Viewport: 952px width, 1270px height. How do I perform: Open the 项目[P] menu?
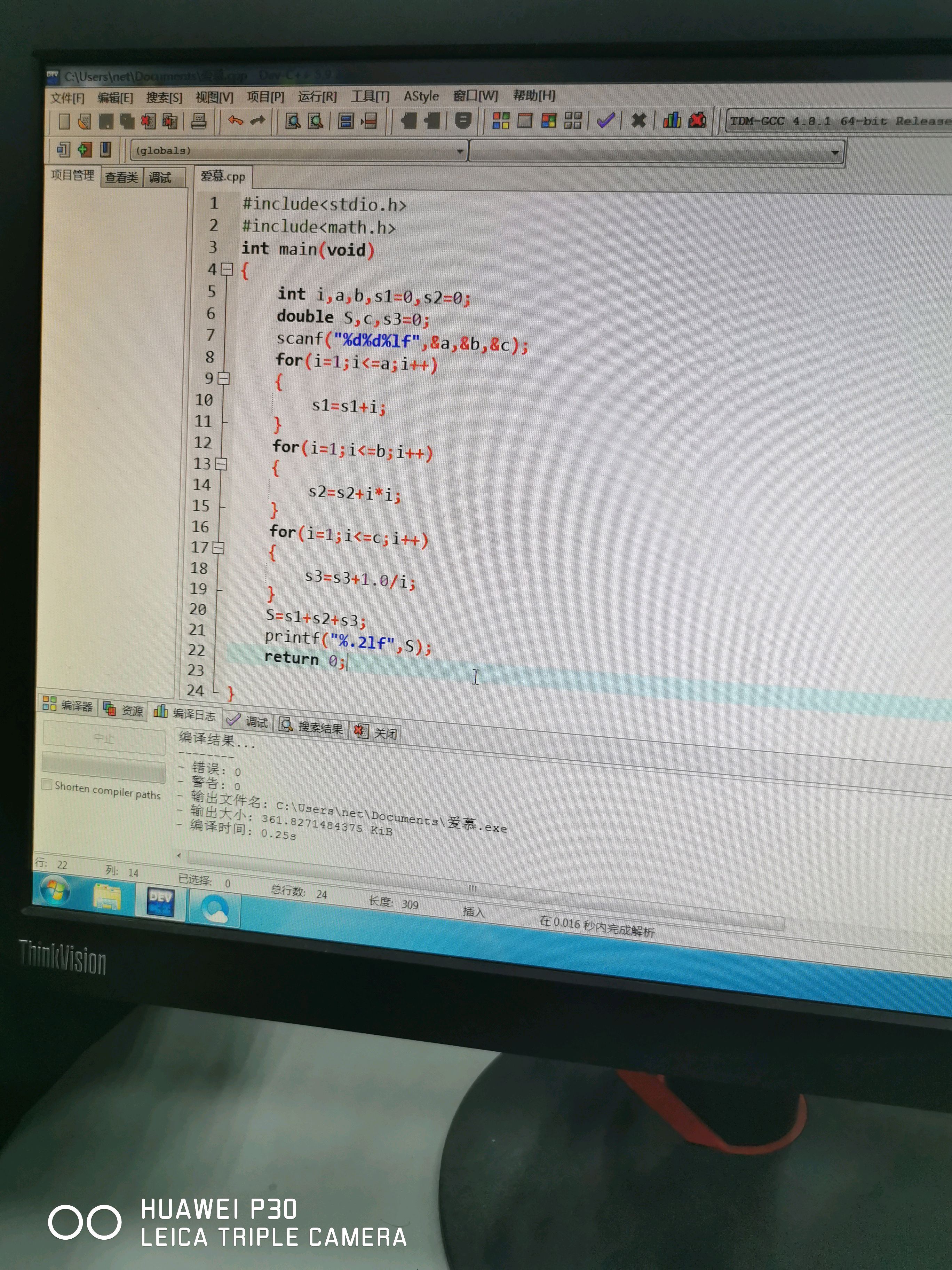pos(266,96)
